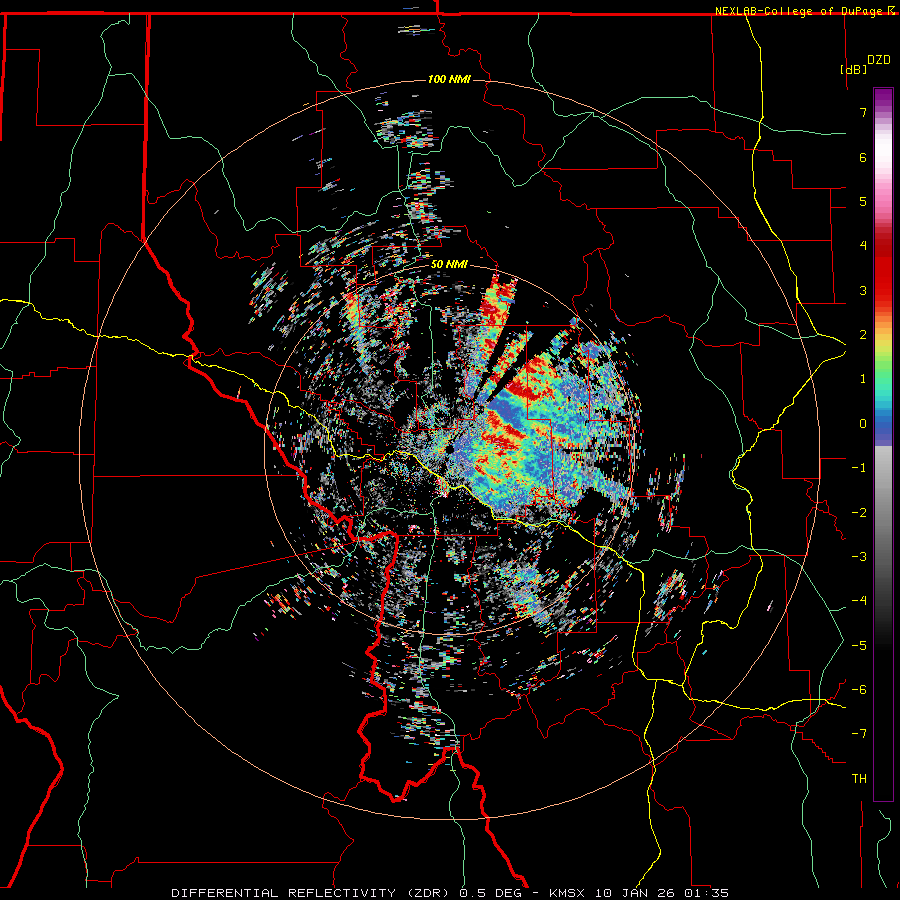Click the positive 1 value on scale
900x900 pixels.
(x=863, y=379)
